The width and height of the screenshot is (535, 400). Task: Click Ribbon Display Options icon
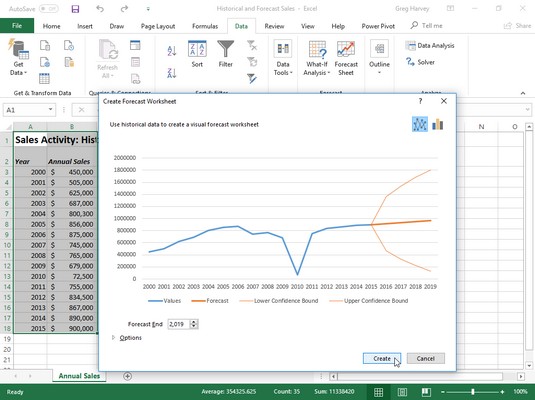pos(450,9)
